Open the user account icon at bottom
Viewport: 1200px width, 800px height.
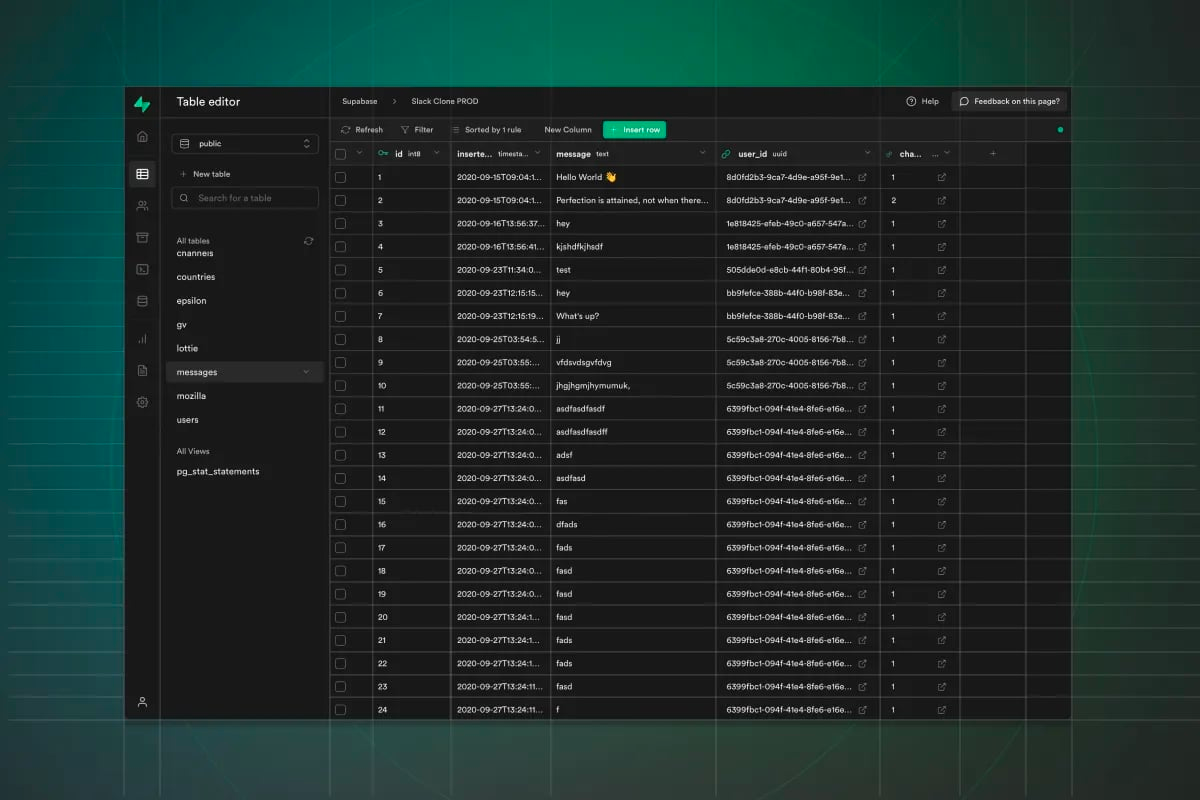point(142,702)
